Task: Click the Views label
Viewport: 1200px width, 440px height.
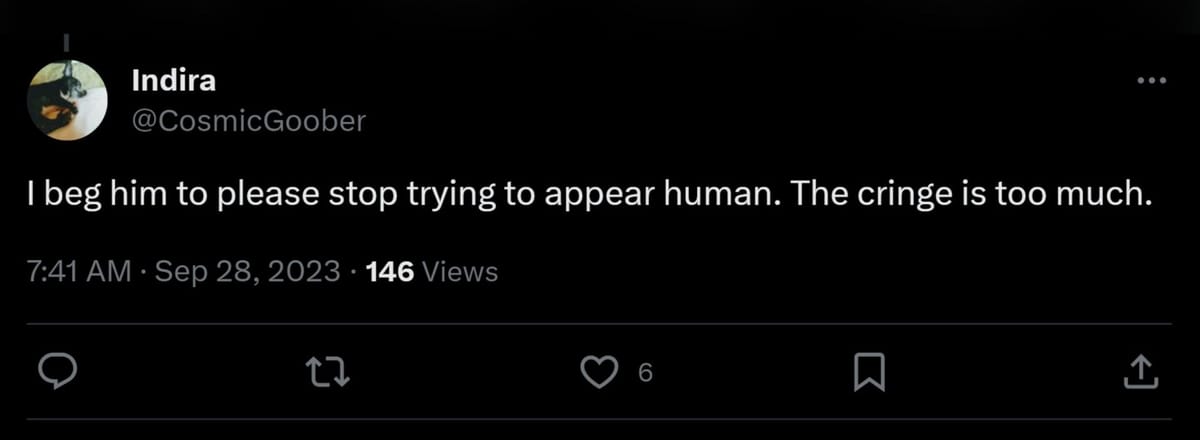Action: point(461,271)
